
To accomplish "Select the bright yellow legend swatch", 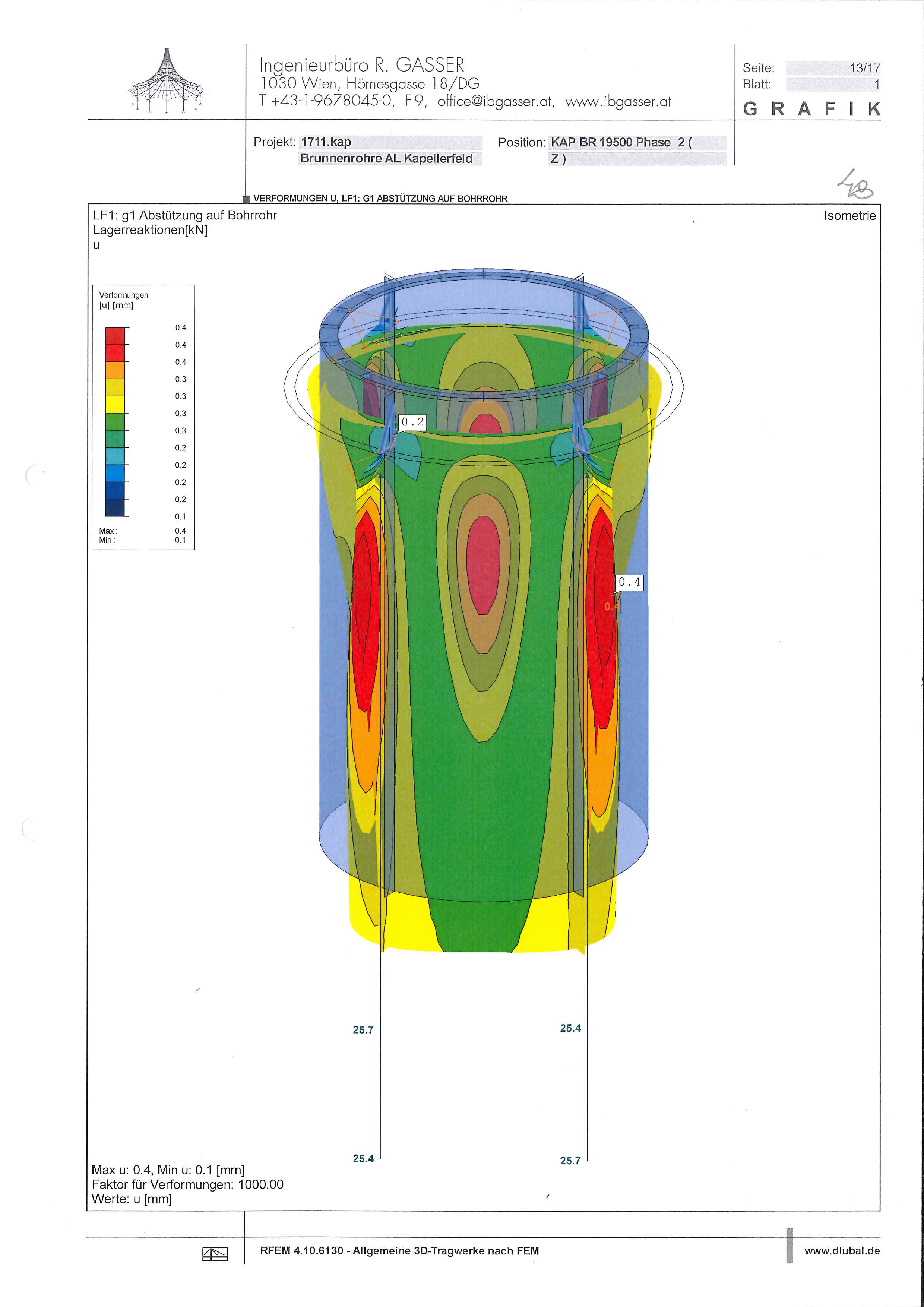I will coord(115,404).
